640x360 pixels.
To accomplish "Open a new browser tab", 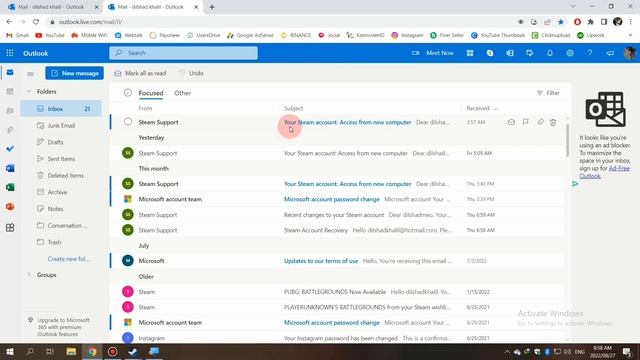I will click(212, 7).
